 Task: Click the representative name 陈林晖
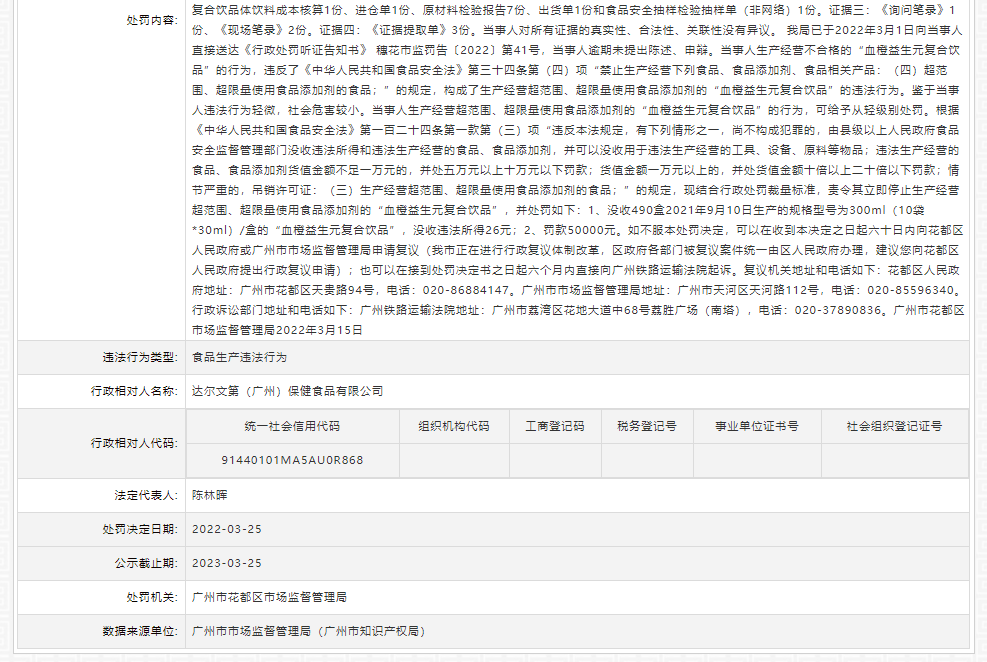coord(210,495)
